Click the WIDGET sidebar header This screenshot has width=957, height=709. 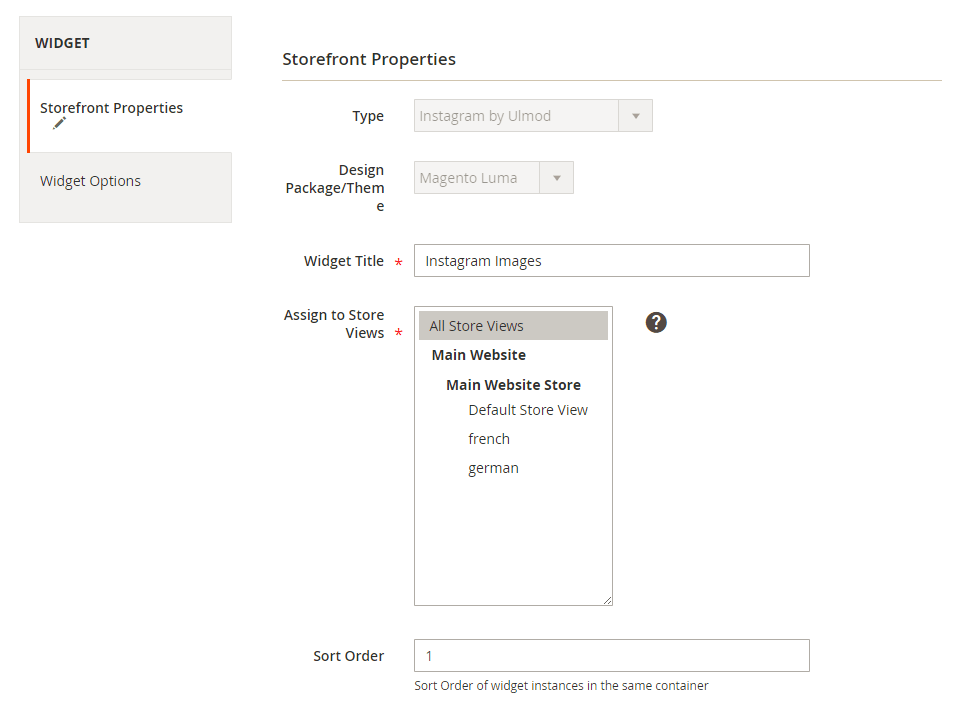(x=62, y=43)
